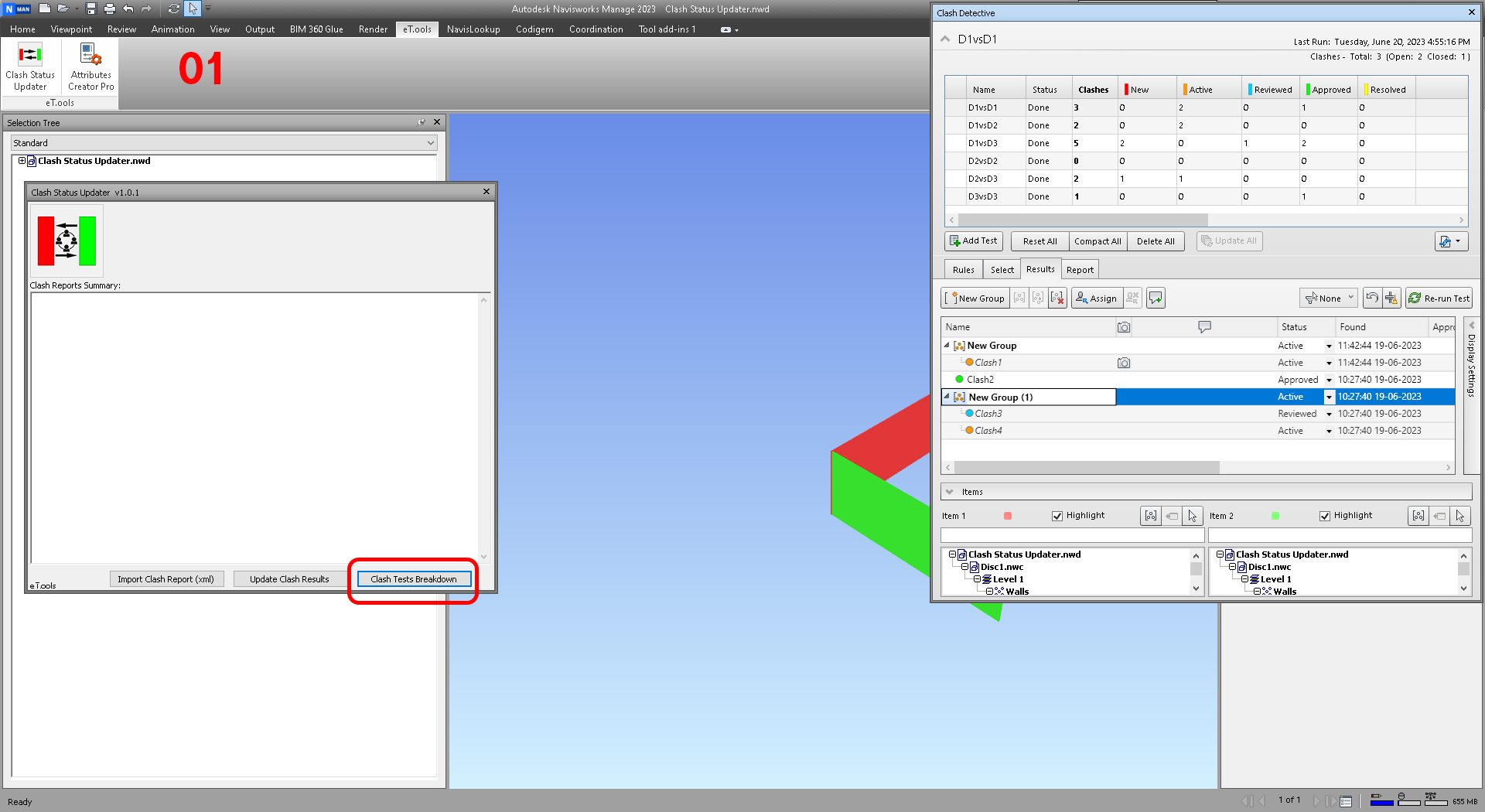Remove the group with red X group icon
Image resolution: width=1485 pixels, height=812 pixels.
click(1057, 298)
